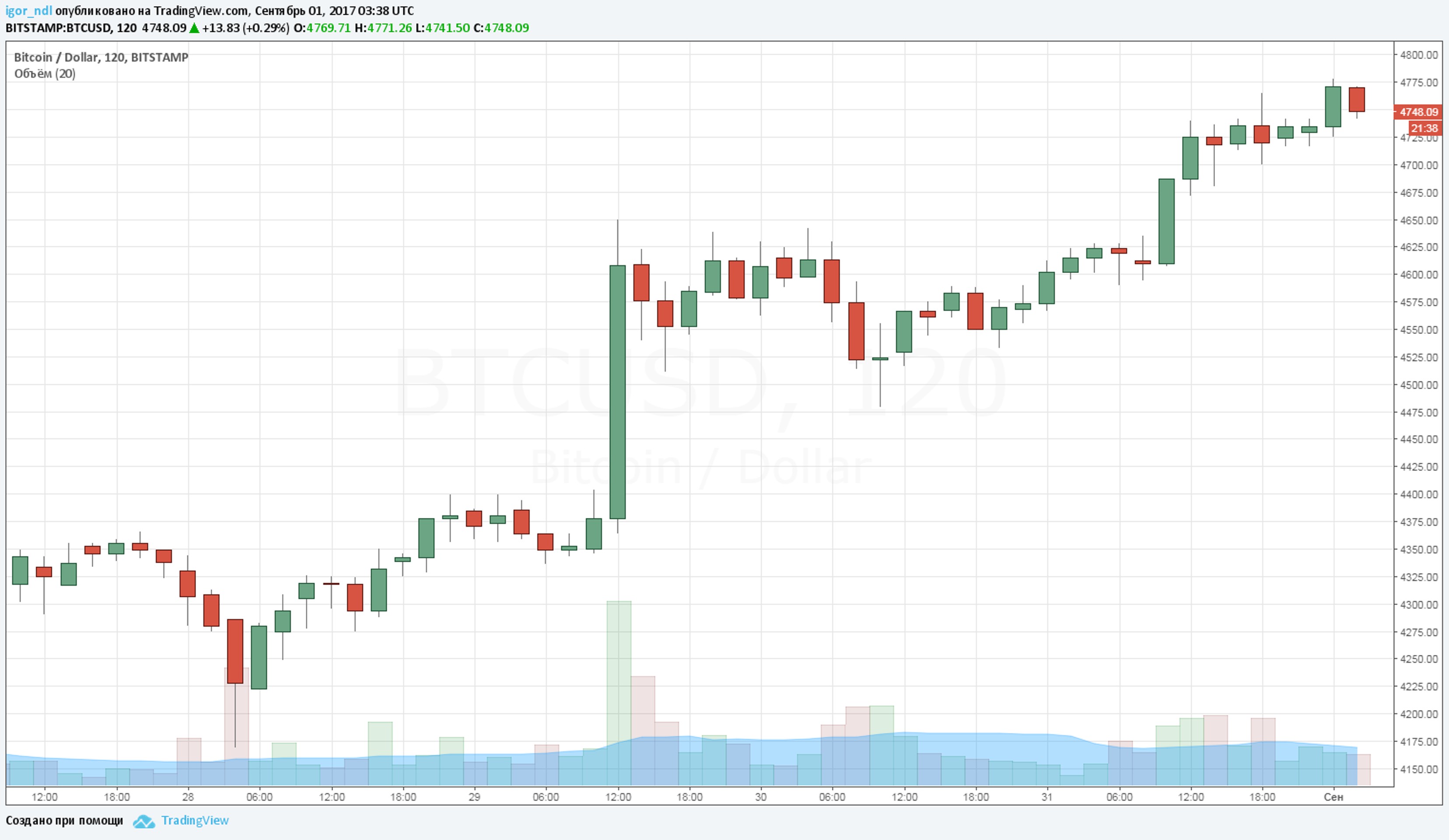Click the BITSTAMP:BTCUSD ticker symbol text
1449x840 pixels.
pyautogui.click(x=57, y=28)
